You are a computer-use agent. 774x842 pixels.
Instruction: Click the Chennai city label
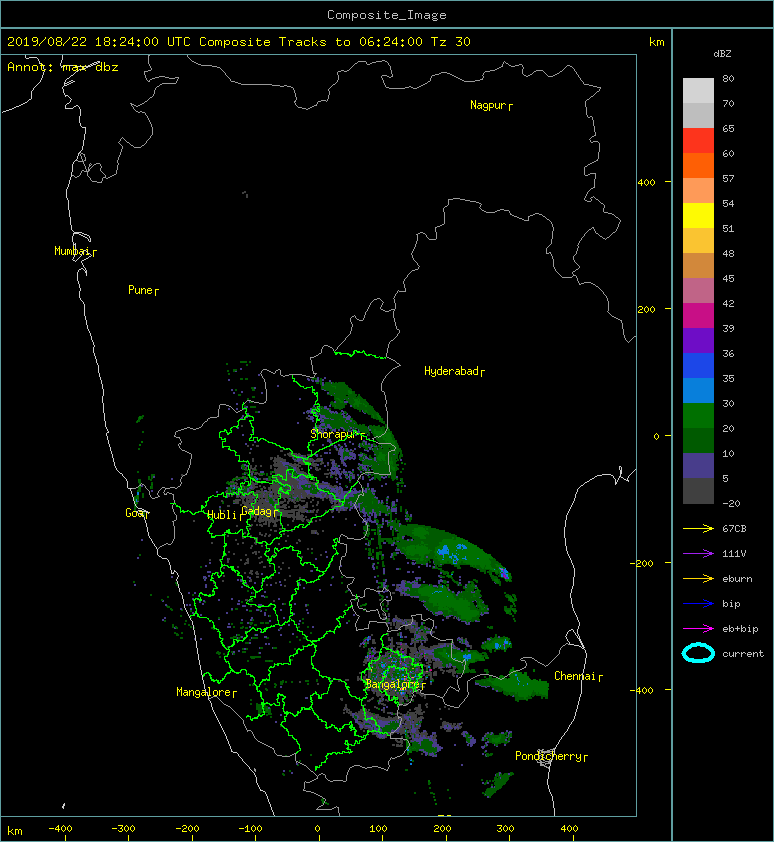click(x=575, y=676)
